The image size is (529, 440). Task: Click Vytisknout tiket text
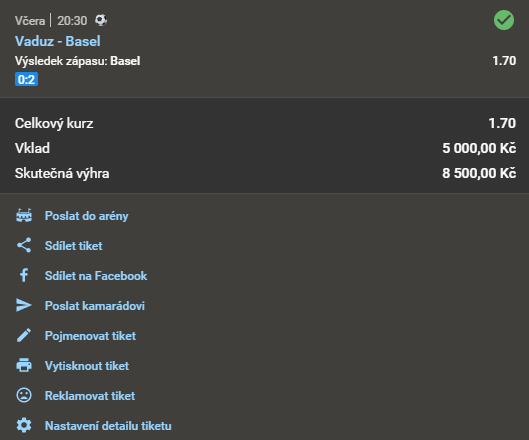(x=87, y=366)
